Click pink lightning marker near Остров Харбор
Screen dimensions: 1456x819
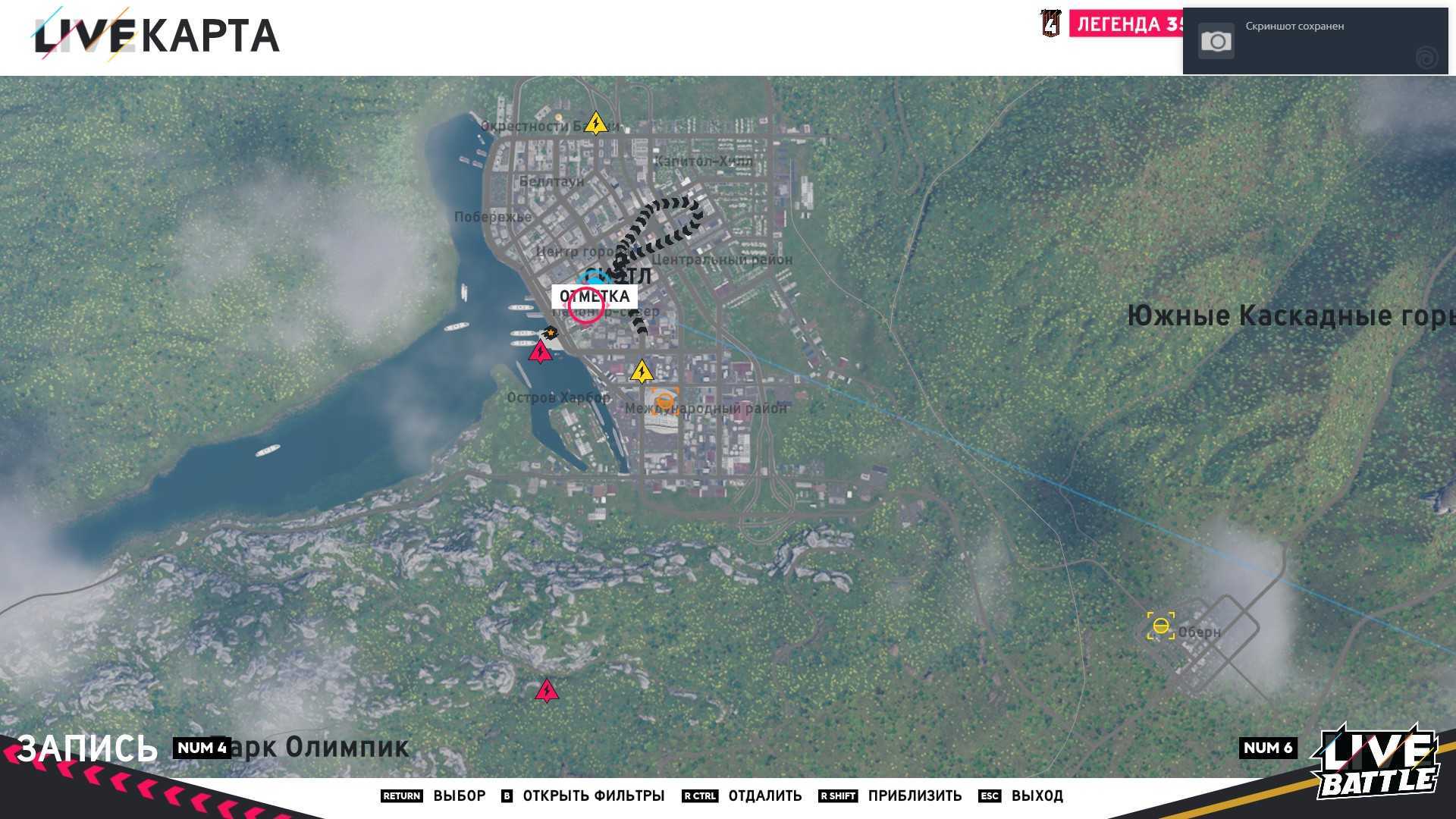click(540, 352)
